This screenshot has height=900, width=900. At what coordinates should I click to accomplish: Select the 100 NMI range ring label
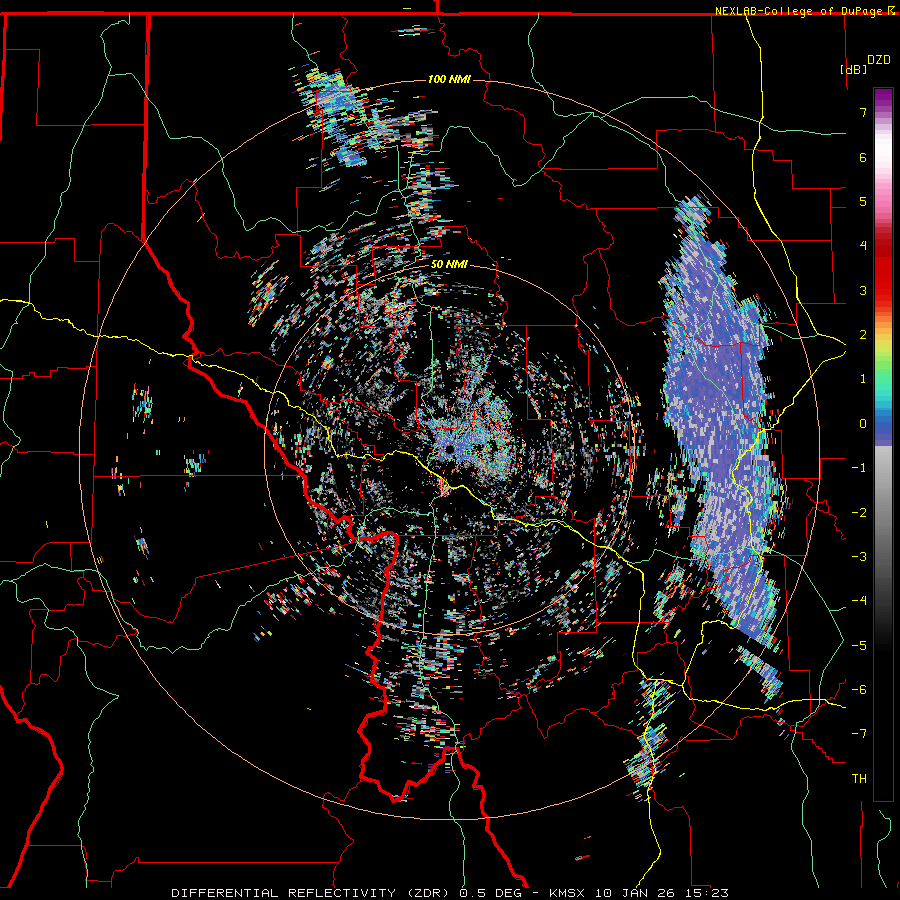coord(449,79)
